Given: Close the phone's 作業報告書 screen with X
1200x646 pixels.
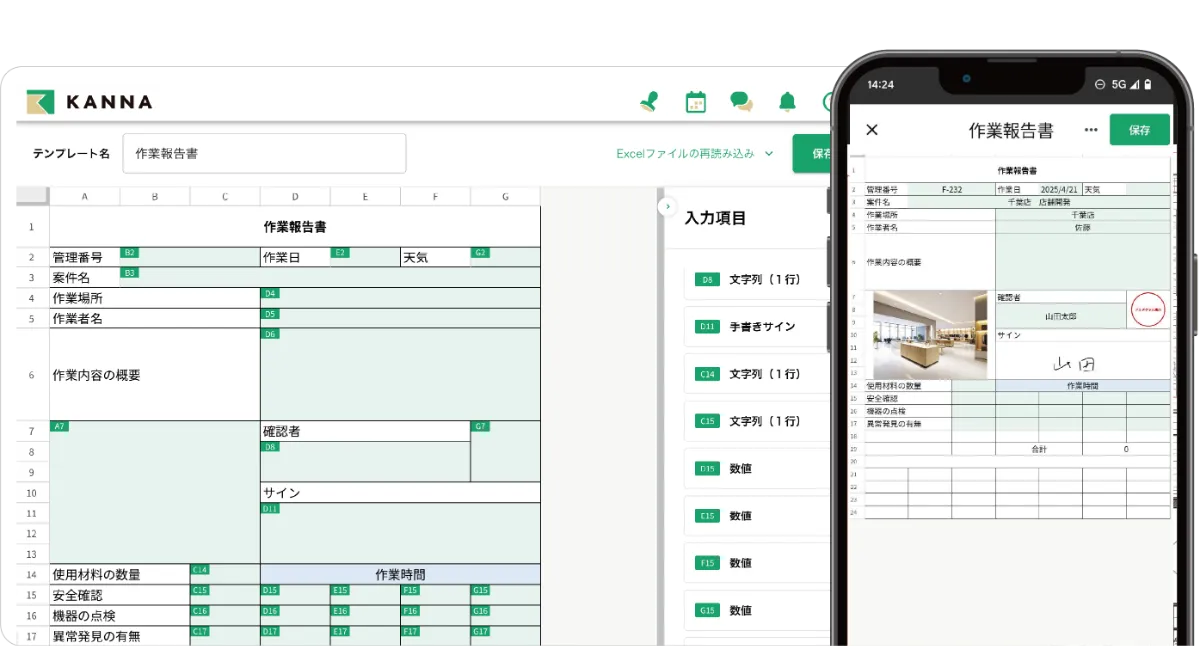Looking at the screenshot, I should pos(872,130).
